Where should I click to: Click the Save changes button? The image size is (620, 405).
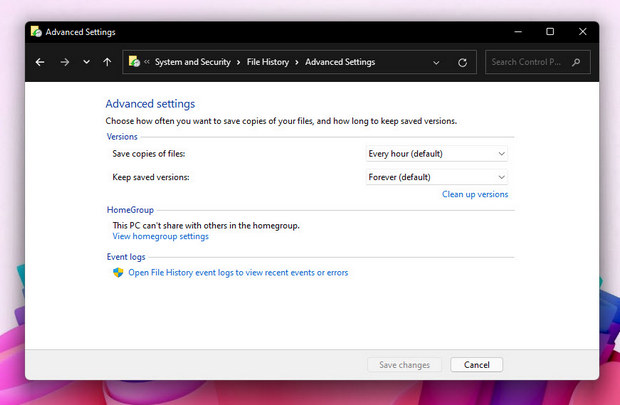coord(404,365)
